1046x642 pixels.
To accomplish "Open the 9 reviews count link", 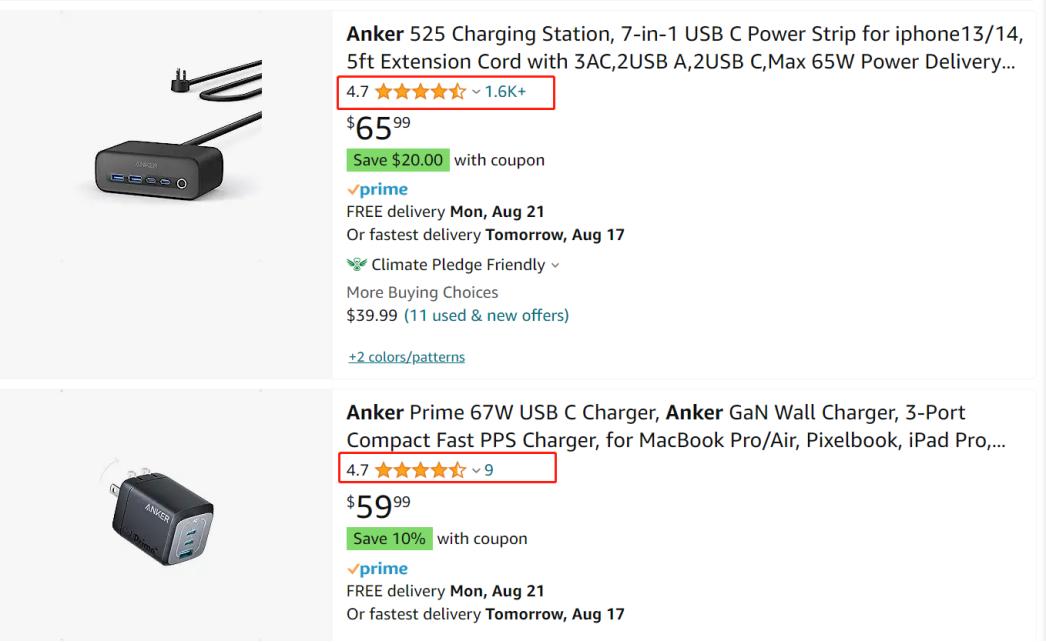I will click(489, 470).
